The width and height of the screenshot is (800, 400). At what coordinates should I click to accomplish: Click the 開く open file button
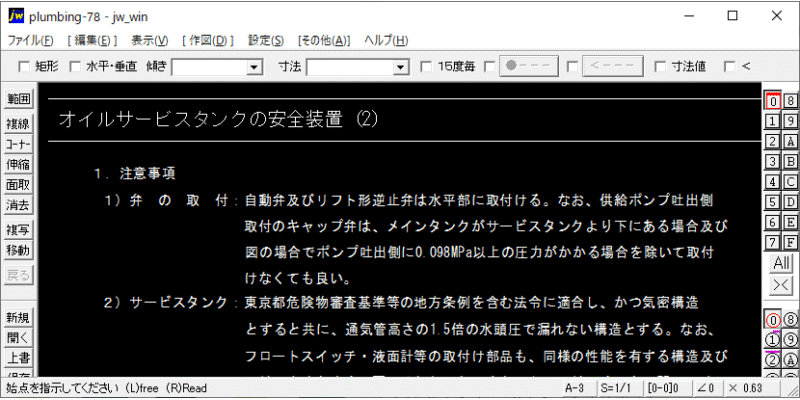coord(18,338)
